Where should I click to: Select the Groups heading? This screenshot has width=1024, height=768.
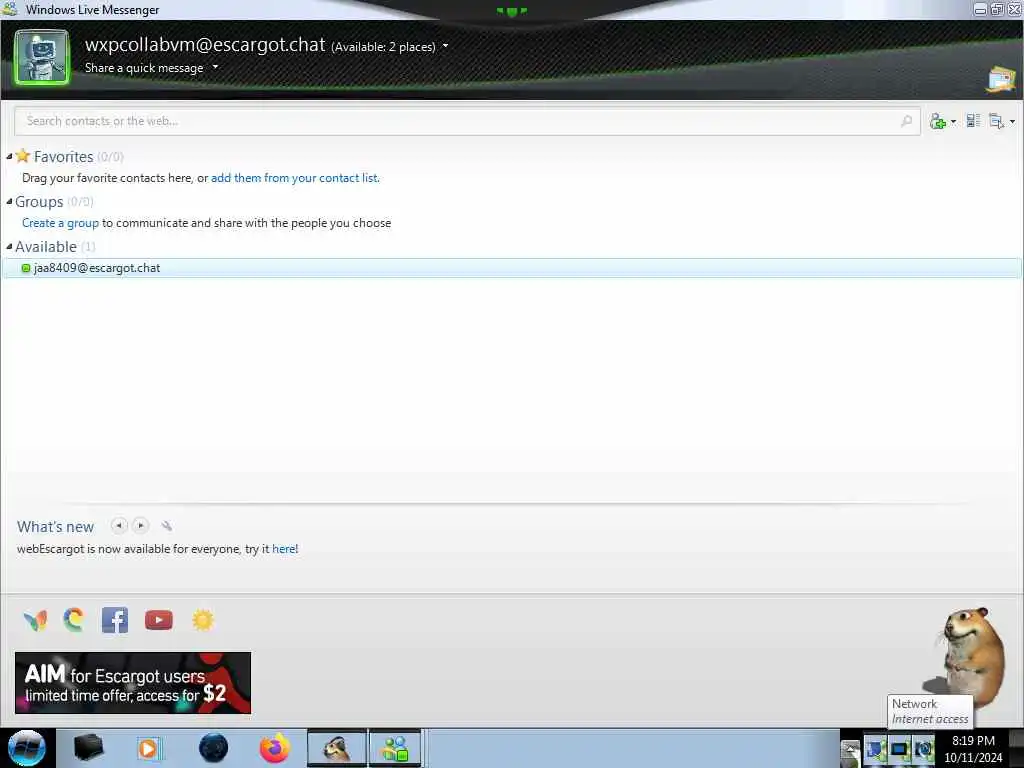(x=39, y=202)
